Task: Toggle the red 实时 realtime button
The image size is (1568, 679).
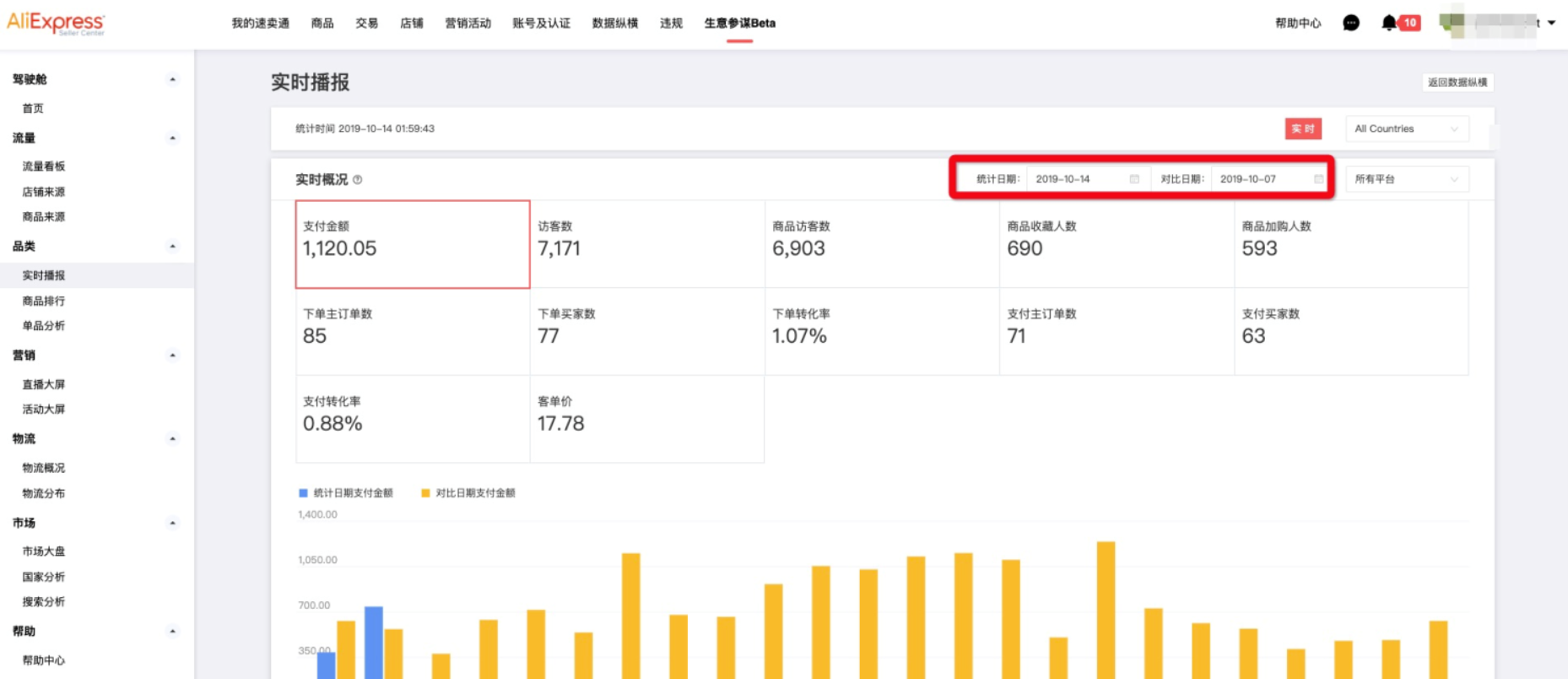Action: (1302, 128)
